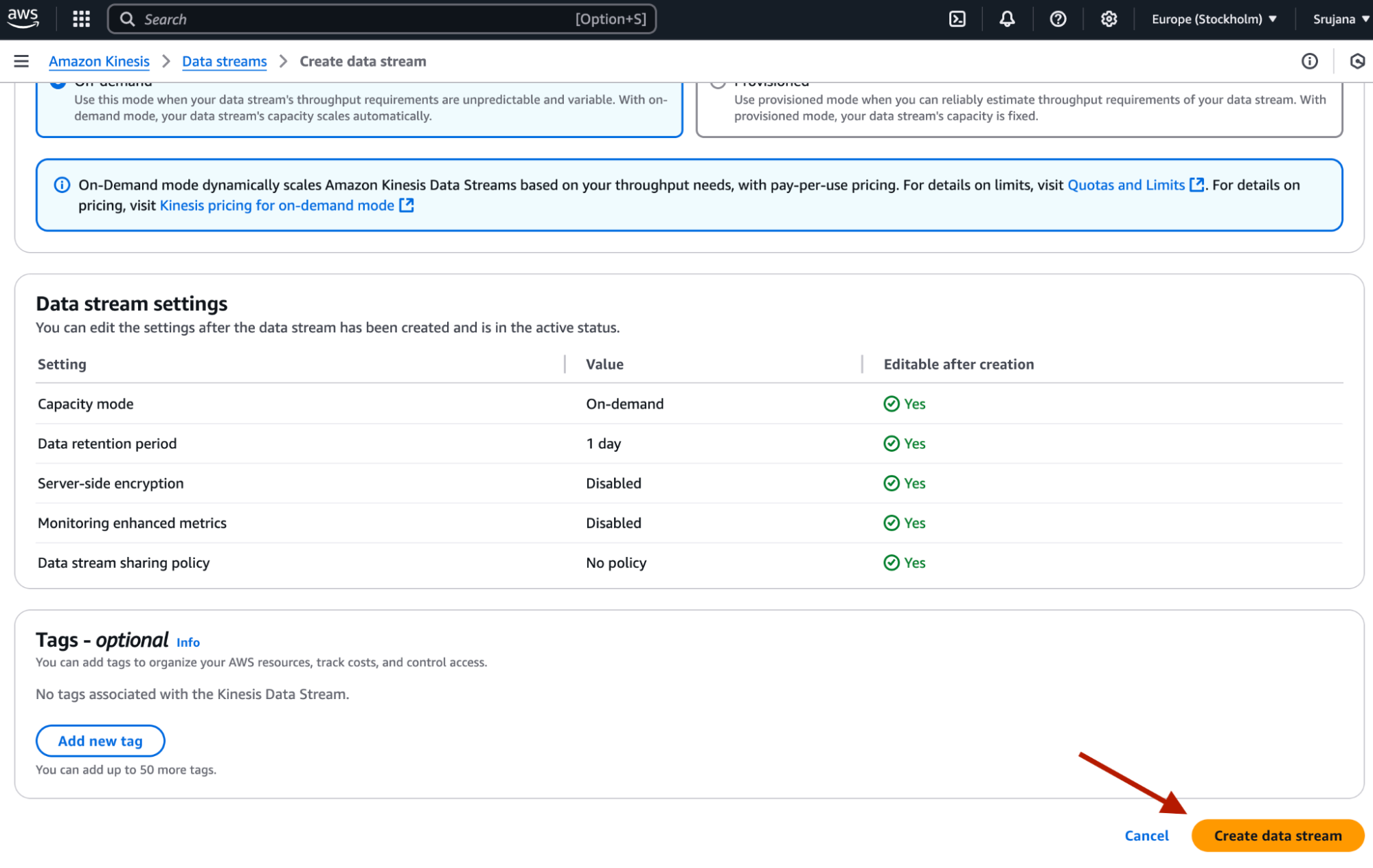This screenshot has width=1373, height=868.
Task: Open the info panel icon beside breadcrumbs
Action: tap(1309, 61)
